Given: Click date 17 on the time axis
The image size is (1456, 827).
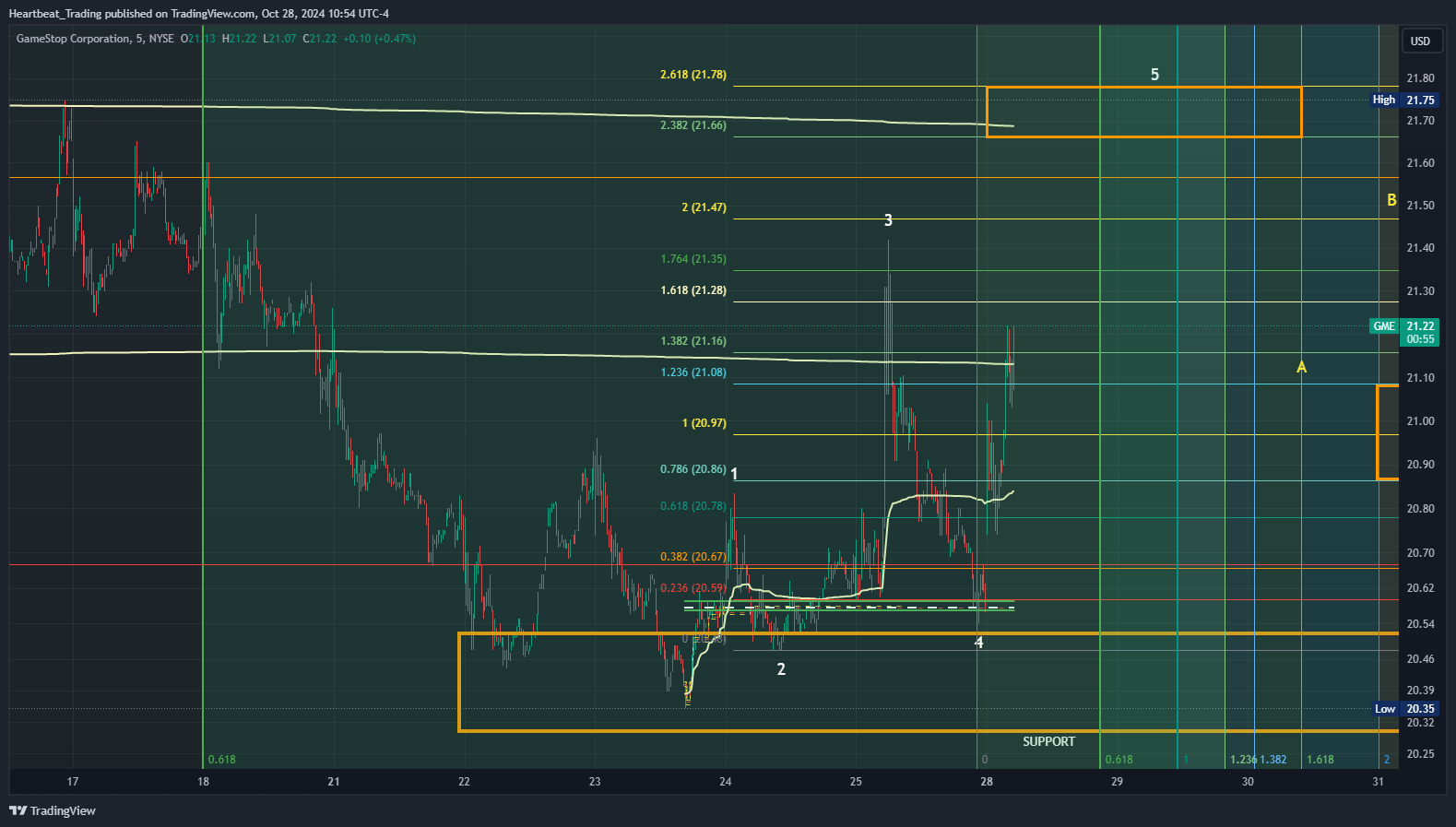Looking at the screenshot, I should point(73,782).
